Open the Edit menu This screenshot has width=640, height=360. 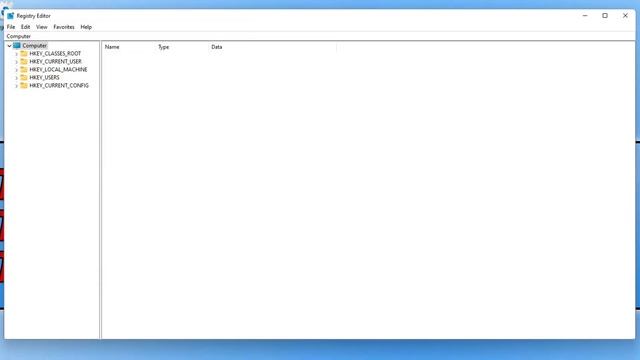click(25, 27)
